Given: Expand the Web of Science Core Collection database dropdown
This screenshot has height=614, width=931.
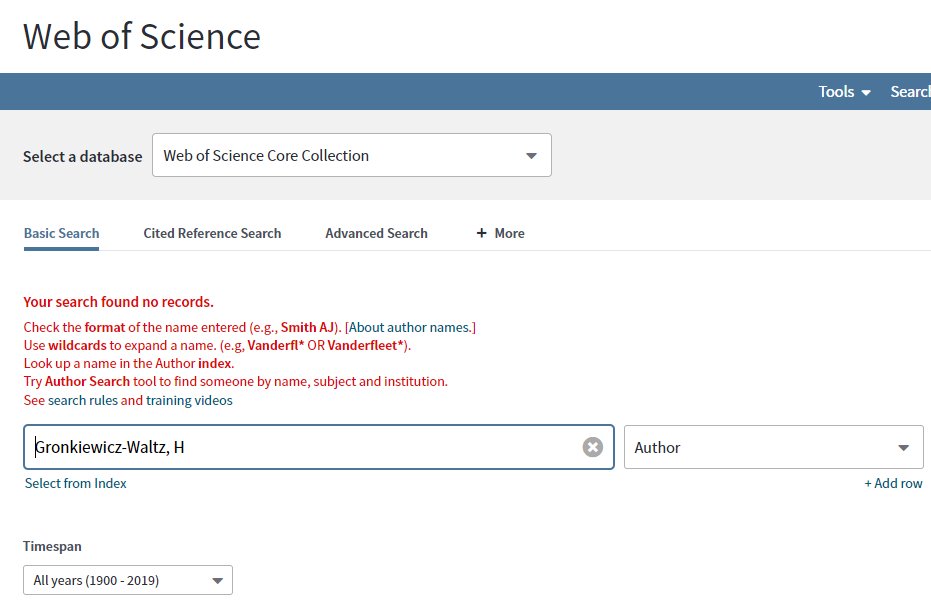Looking at the screenshot, I should (x=352, y=155).
